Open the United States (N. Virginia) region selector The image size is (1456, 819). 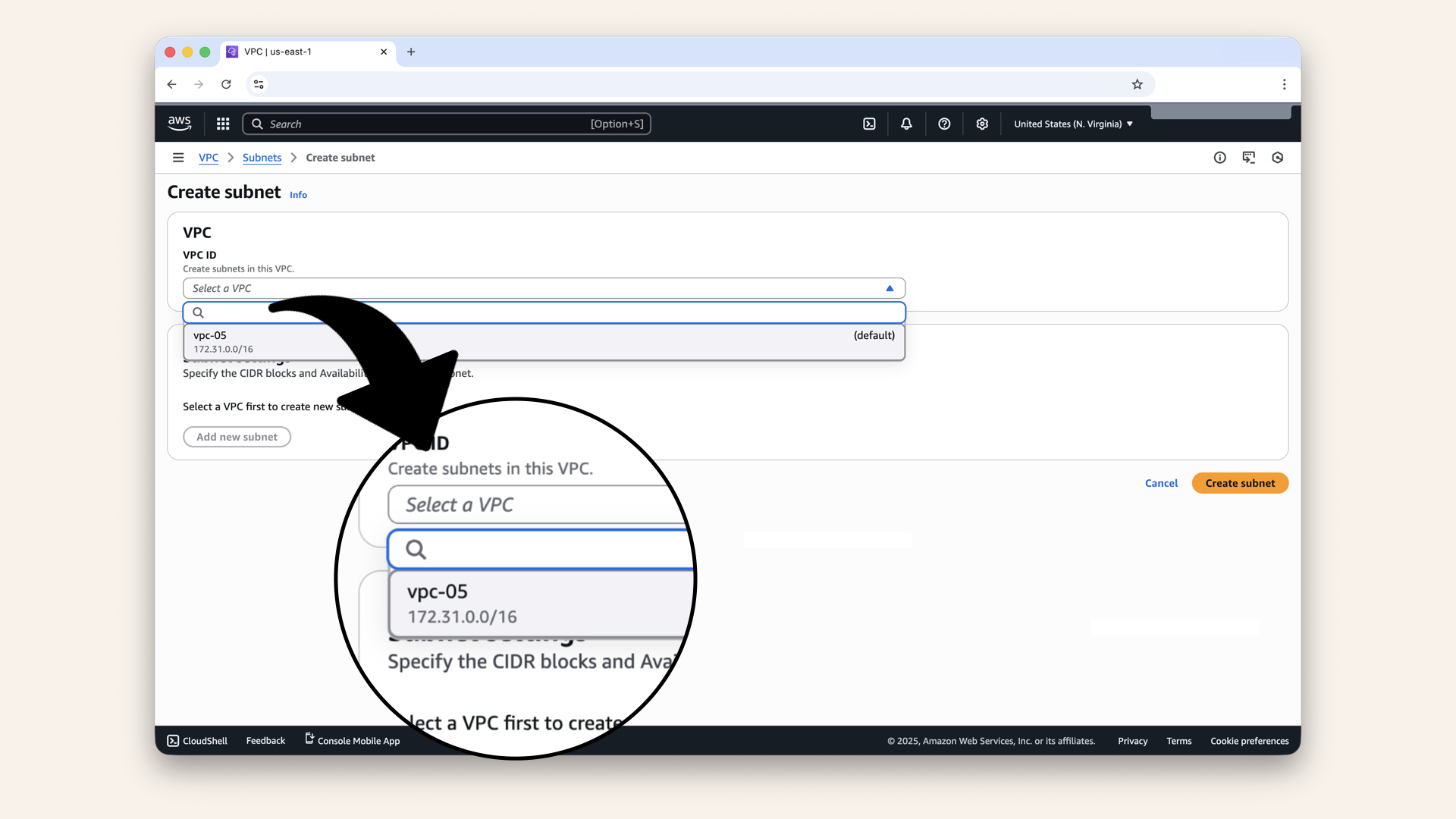(1072, 124)
